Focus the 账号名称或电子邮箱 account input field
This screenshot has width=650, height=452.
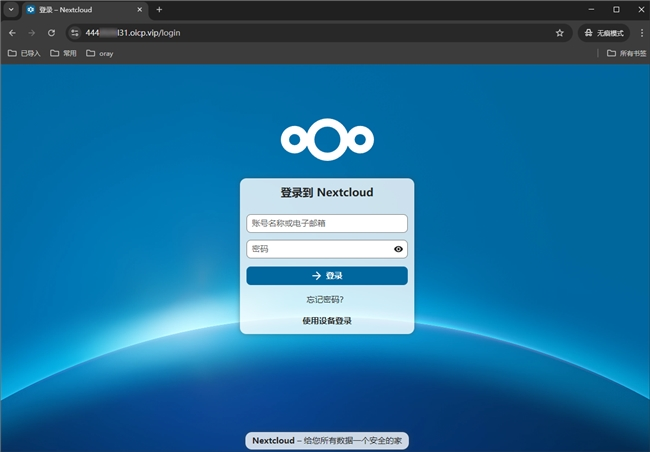[x=327, y=223]
